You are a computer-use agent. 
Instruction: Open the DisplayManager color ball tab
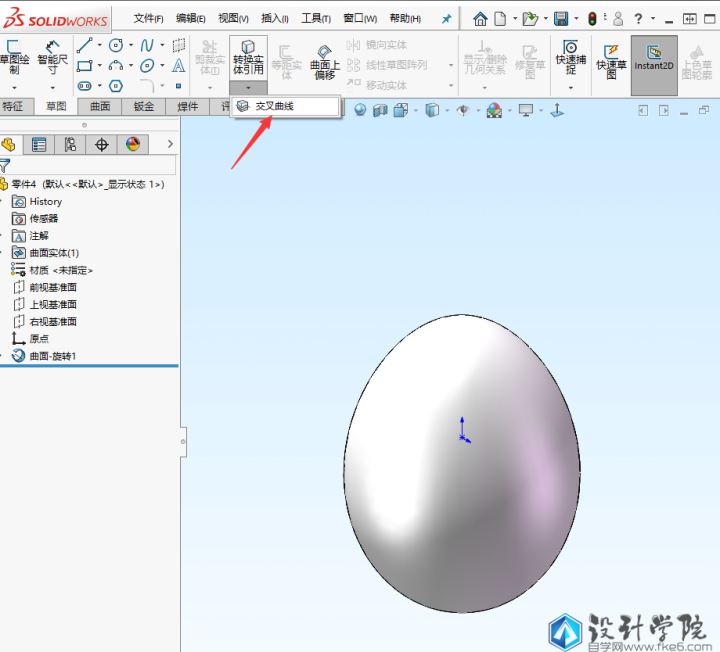pos(132,145)
